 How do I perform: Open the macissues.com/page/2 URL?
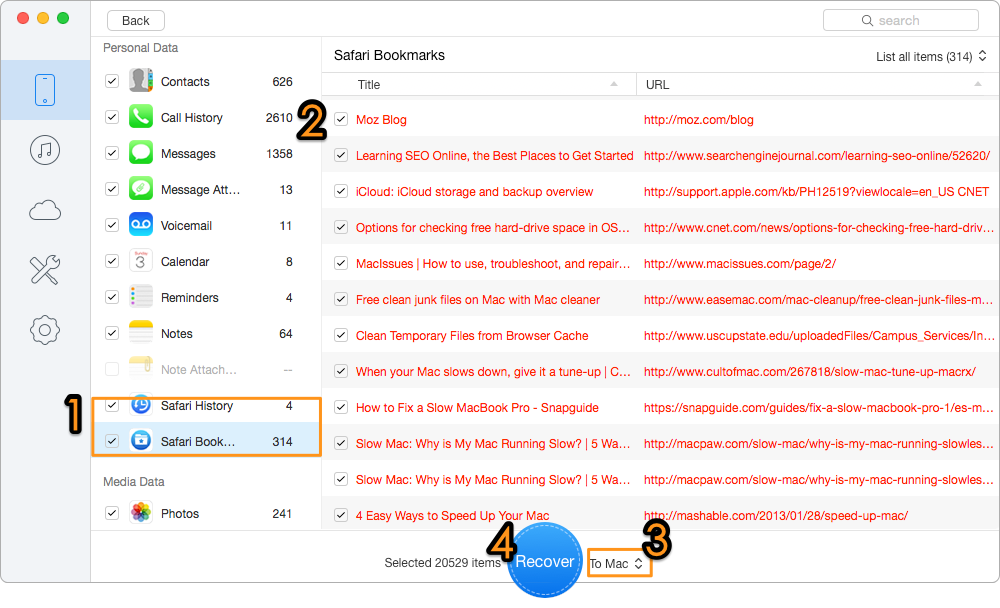(740, 264)
